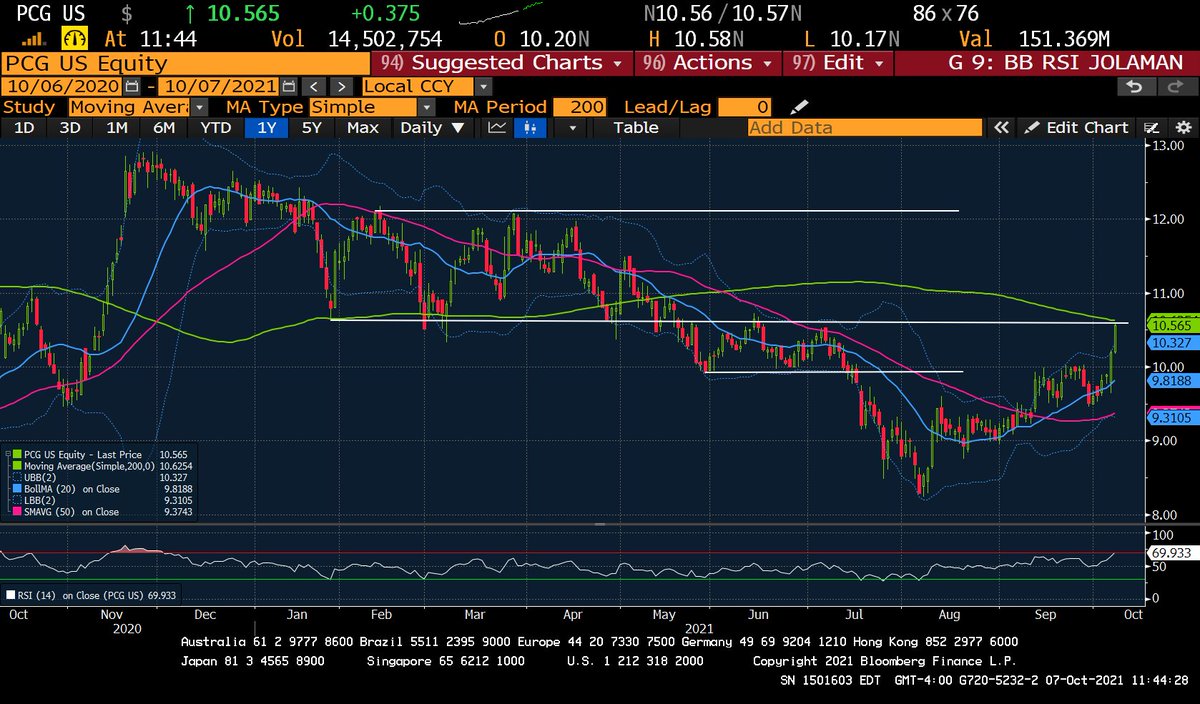The height and width of the screenshot is (704, 1200).
Task: Click the end date field 10/07/2021
Action: [x=217, y=87]
